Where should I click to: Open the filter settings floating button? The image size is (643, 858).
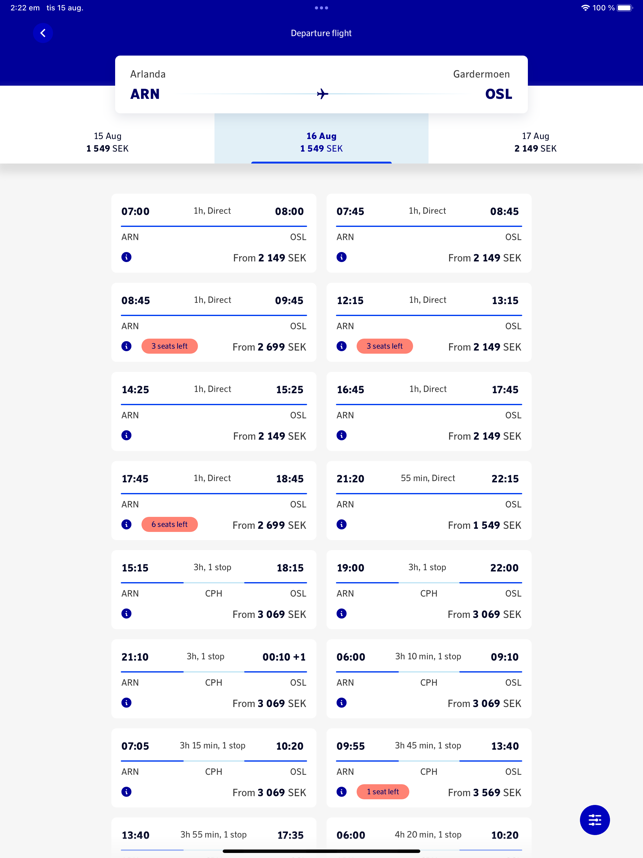click(595, 820)
